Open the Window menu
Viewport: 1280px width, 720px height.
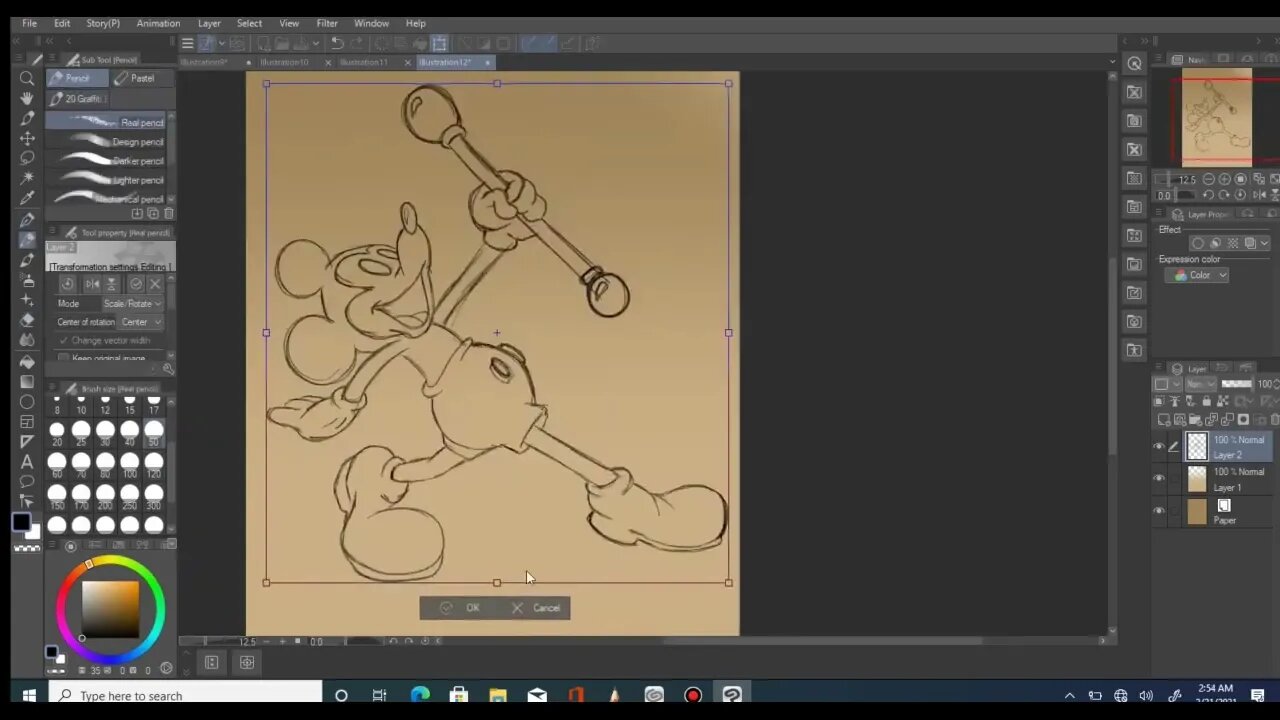tap(371, 23)
